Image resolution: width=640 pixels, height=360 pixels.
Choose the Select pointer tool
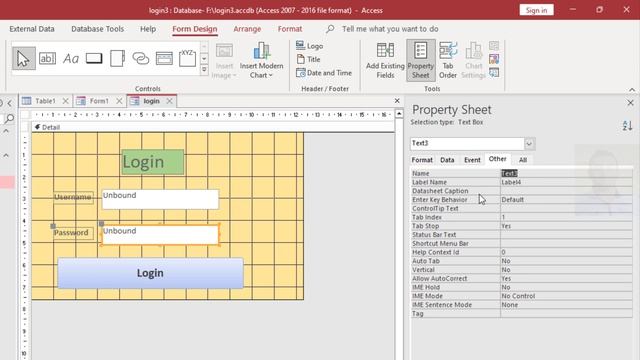point(24,58)
